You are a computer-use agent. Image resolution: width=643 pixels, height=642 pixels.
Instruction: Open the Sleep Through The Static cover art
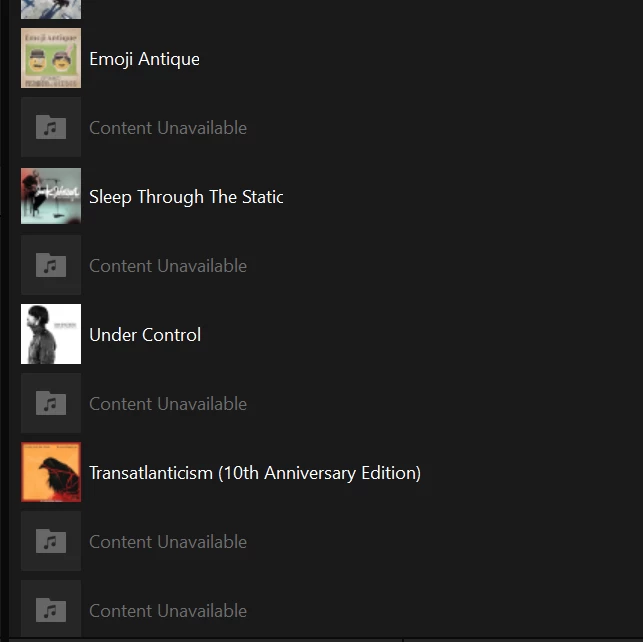tap(51, 196)
